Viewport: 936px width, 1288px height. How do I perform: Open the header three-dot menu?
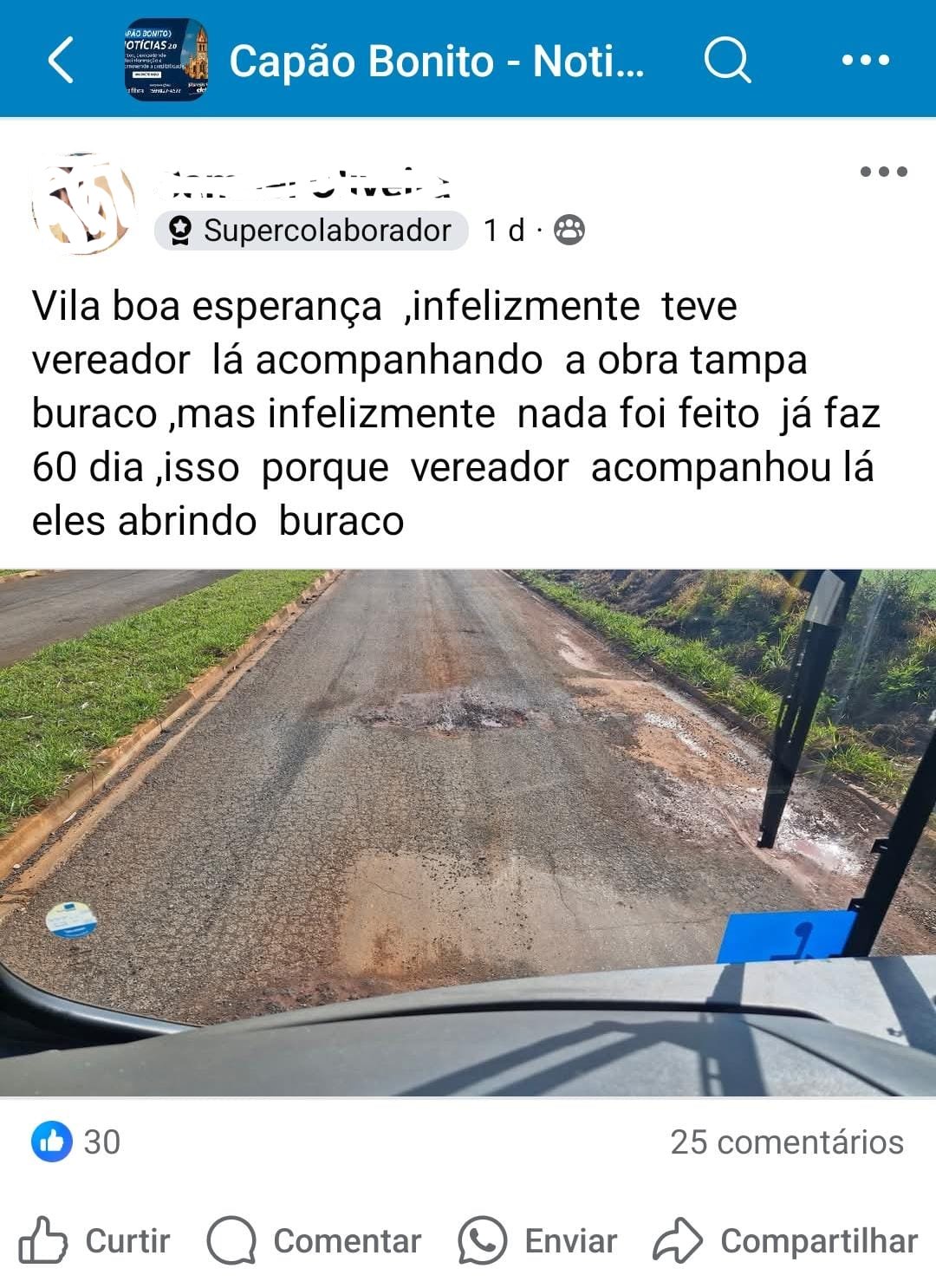(866, 60)
